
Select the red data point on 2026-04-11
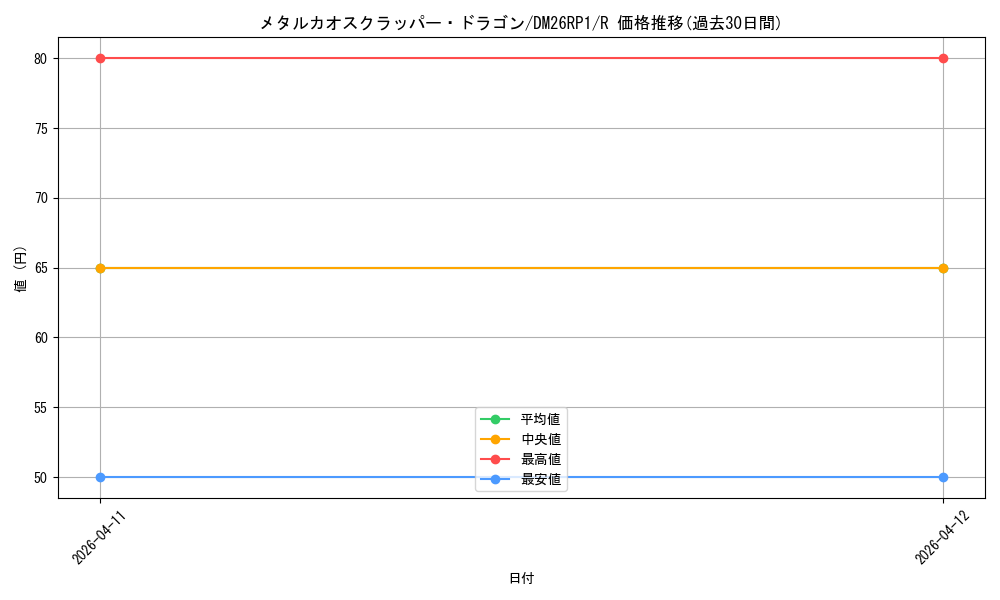click(100, 58)
